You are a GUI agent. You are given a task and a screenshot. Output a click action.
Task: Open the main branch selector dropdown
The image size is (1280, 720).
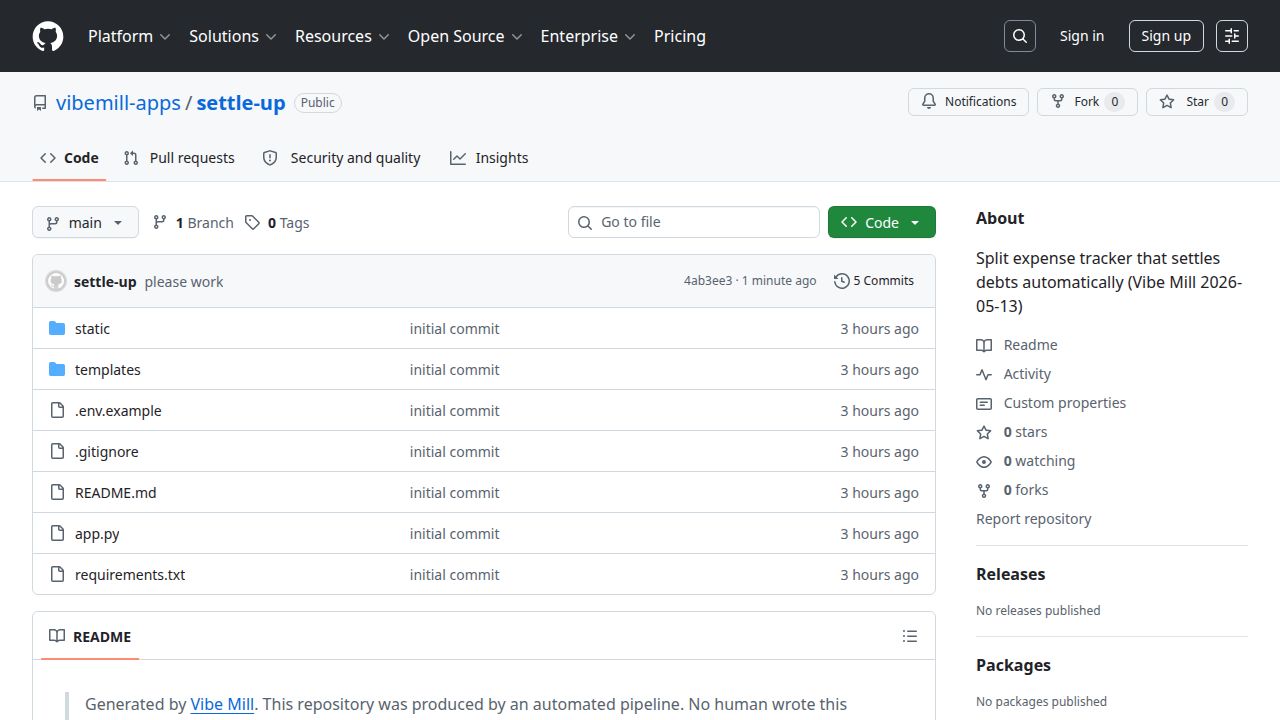pos(85,222)
